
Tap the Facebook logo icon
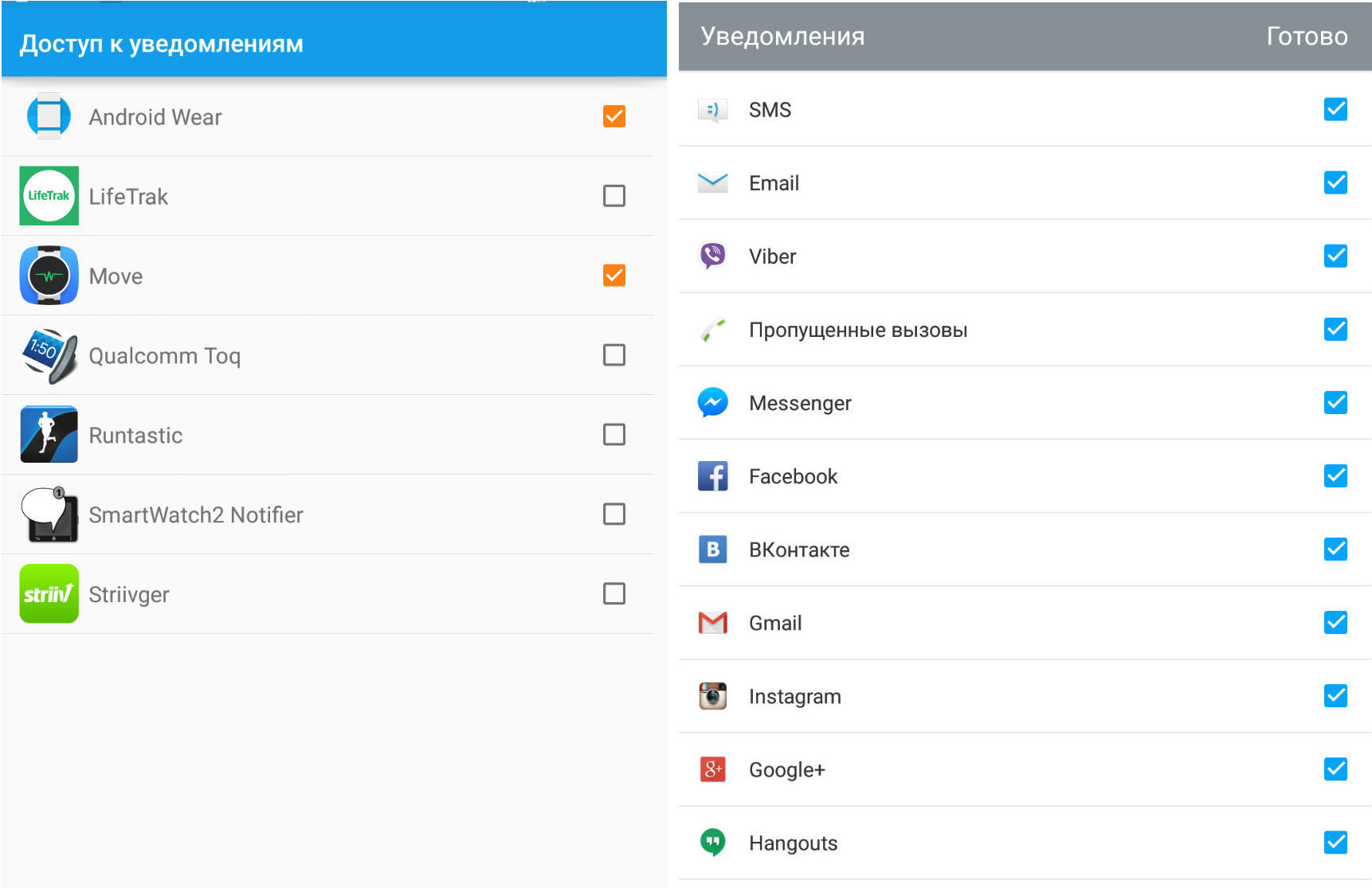[x=712, y=476]
